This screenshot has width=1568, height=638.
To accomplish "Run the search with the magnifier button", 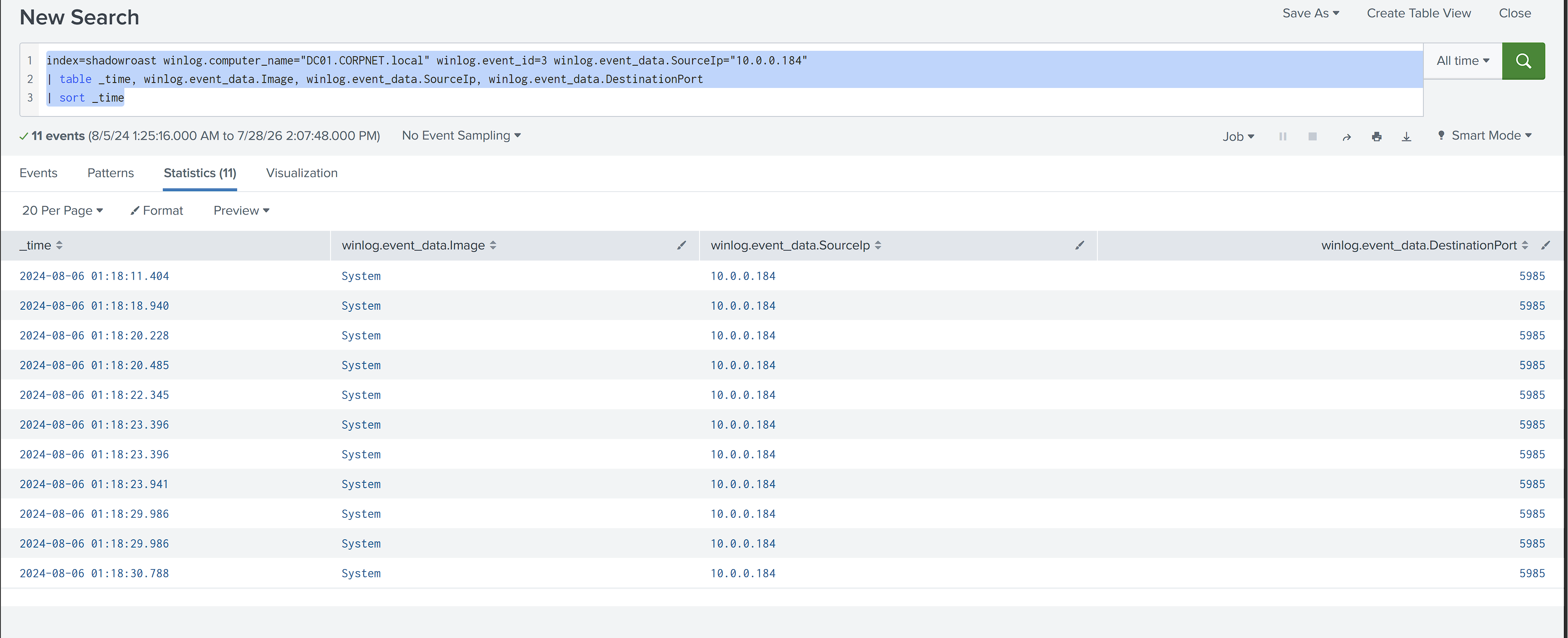I will click(1523, 61).
